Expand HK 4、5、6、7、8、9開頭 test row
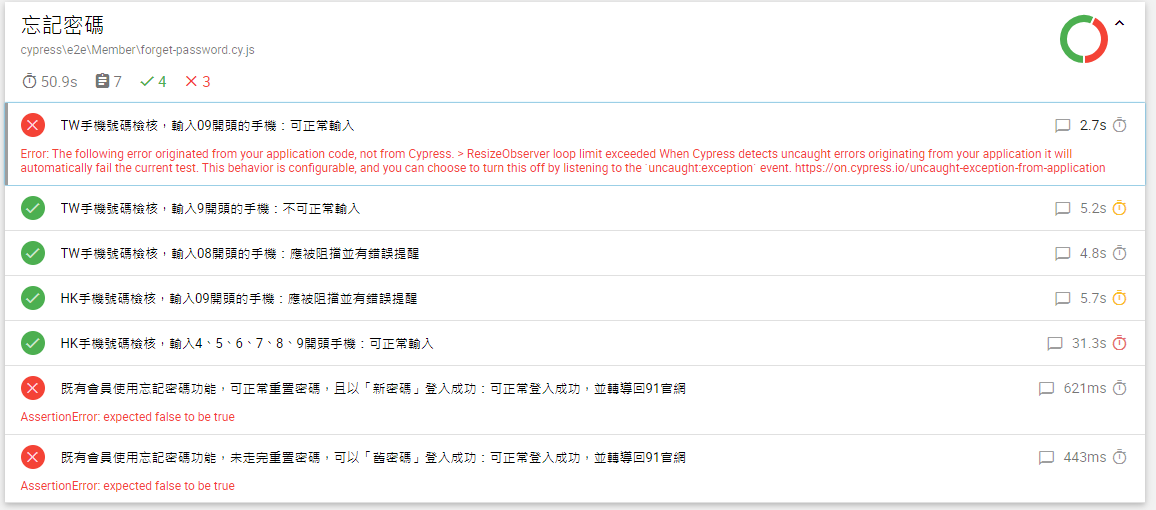The image size is (1156, 510). coord(246,343)
